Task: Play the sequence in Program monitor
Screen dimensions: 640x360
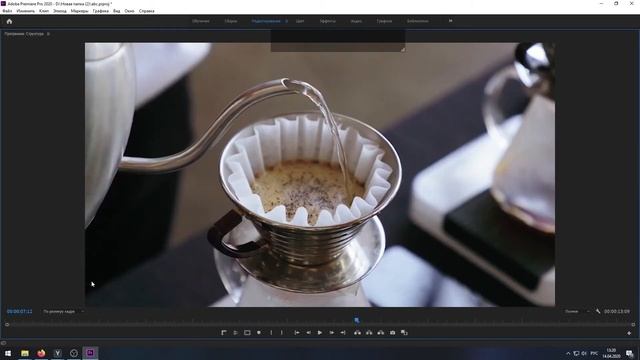Action: pos(320,333)
